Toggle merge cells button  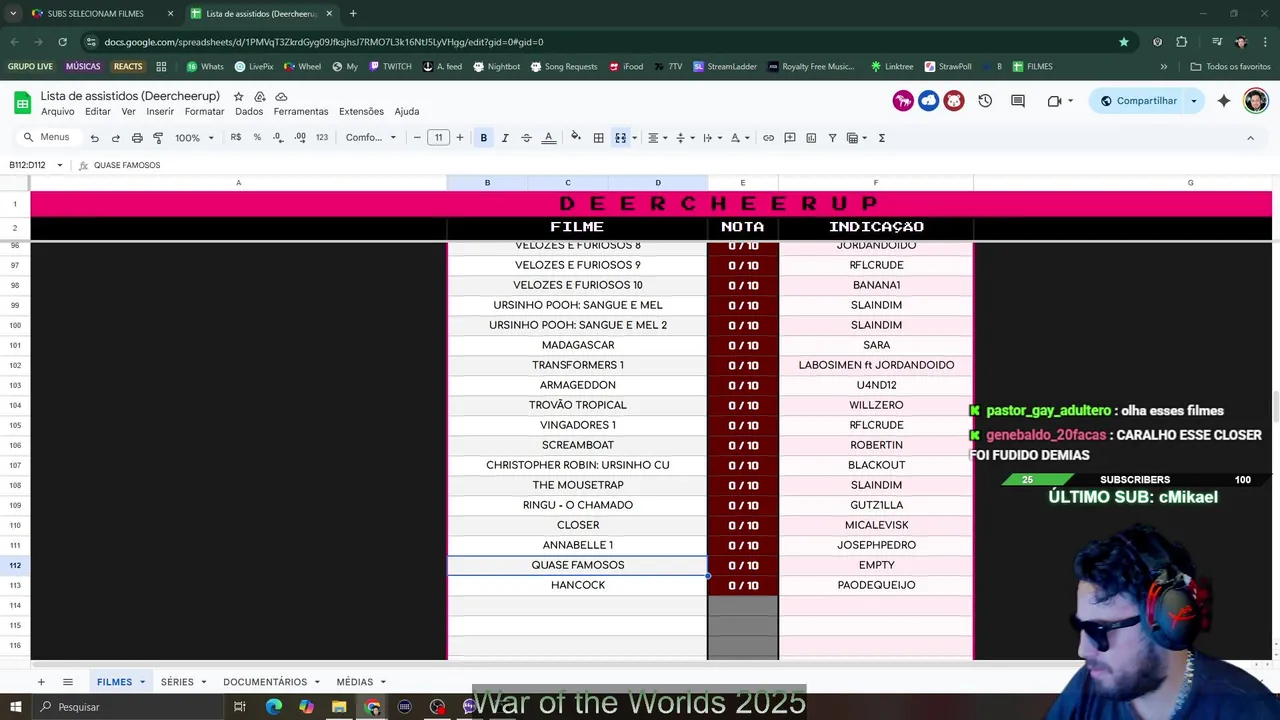(620, 138)
